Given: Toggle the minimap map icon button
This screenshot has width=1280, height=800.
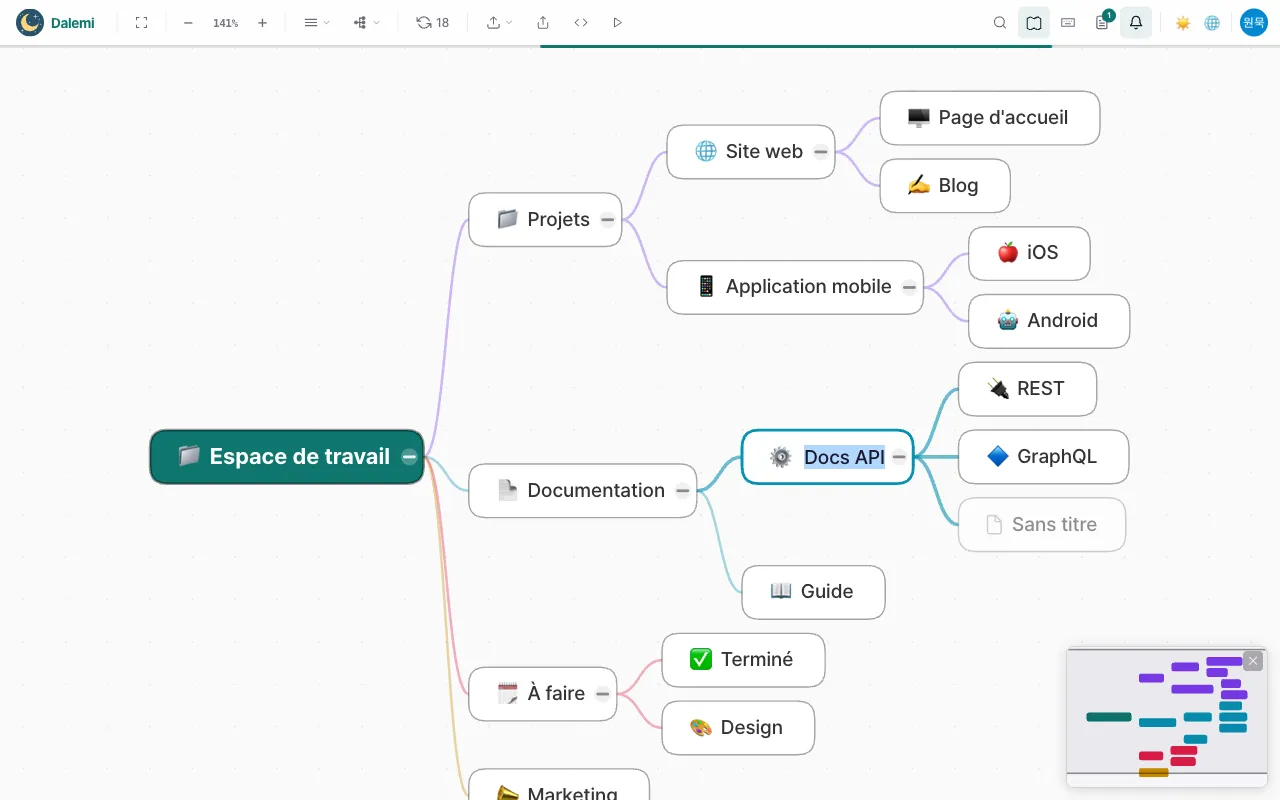Looking at the screenshot, I should point(1034,22).
